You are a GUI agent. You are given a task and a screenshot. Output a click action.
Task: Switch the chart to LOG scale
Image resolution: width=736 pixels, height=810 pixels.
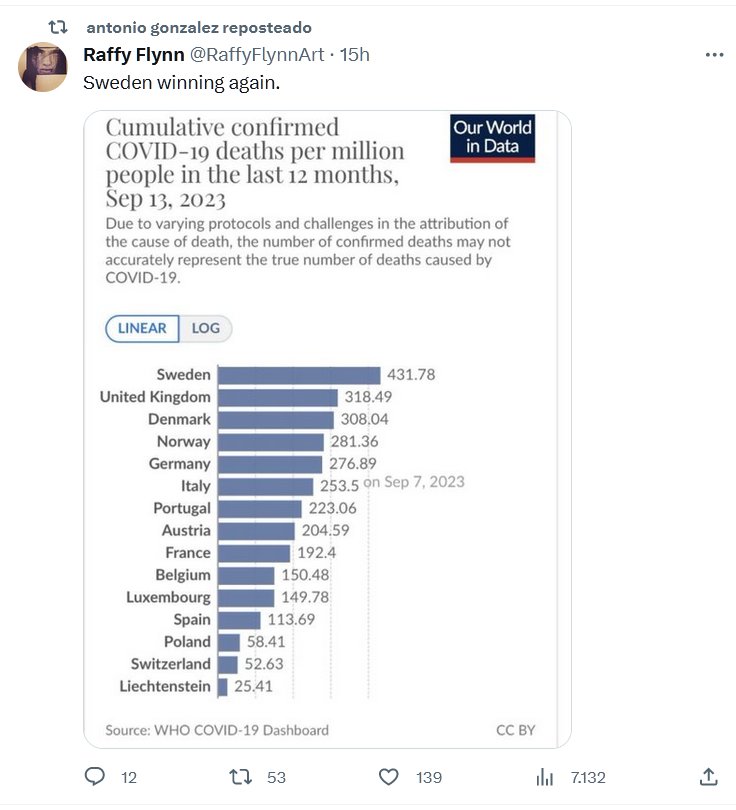tap(206, 328)
